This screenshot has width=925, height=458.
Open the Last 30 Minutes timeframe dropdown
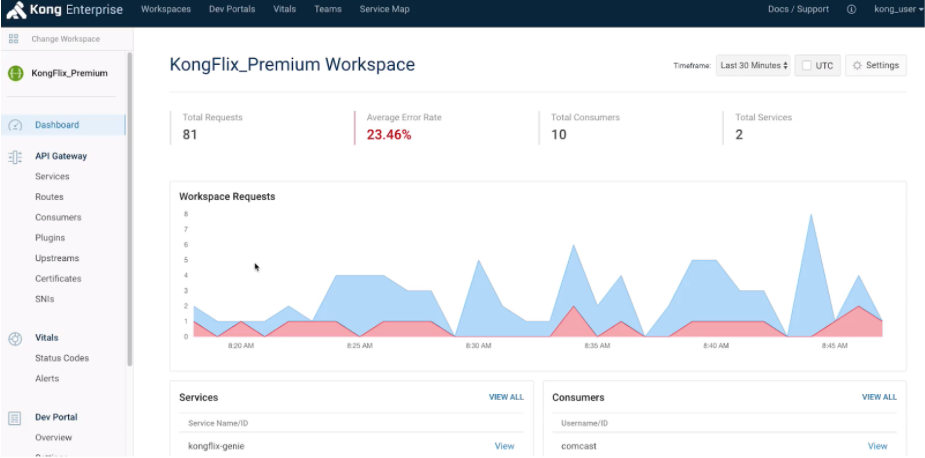click(x=752, y=66)
